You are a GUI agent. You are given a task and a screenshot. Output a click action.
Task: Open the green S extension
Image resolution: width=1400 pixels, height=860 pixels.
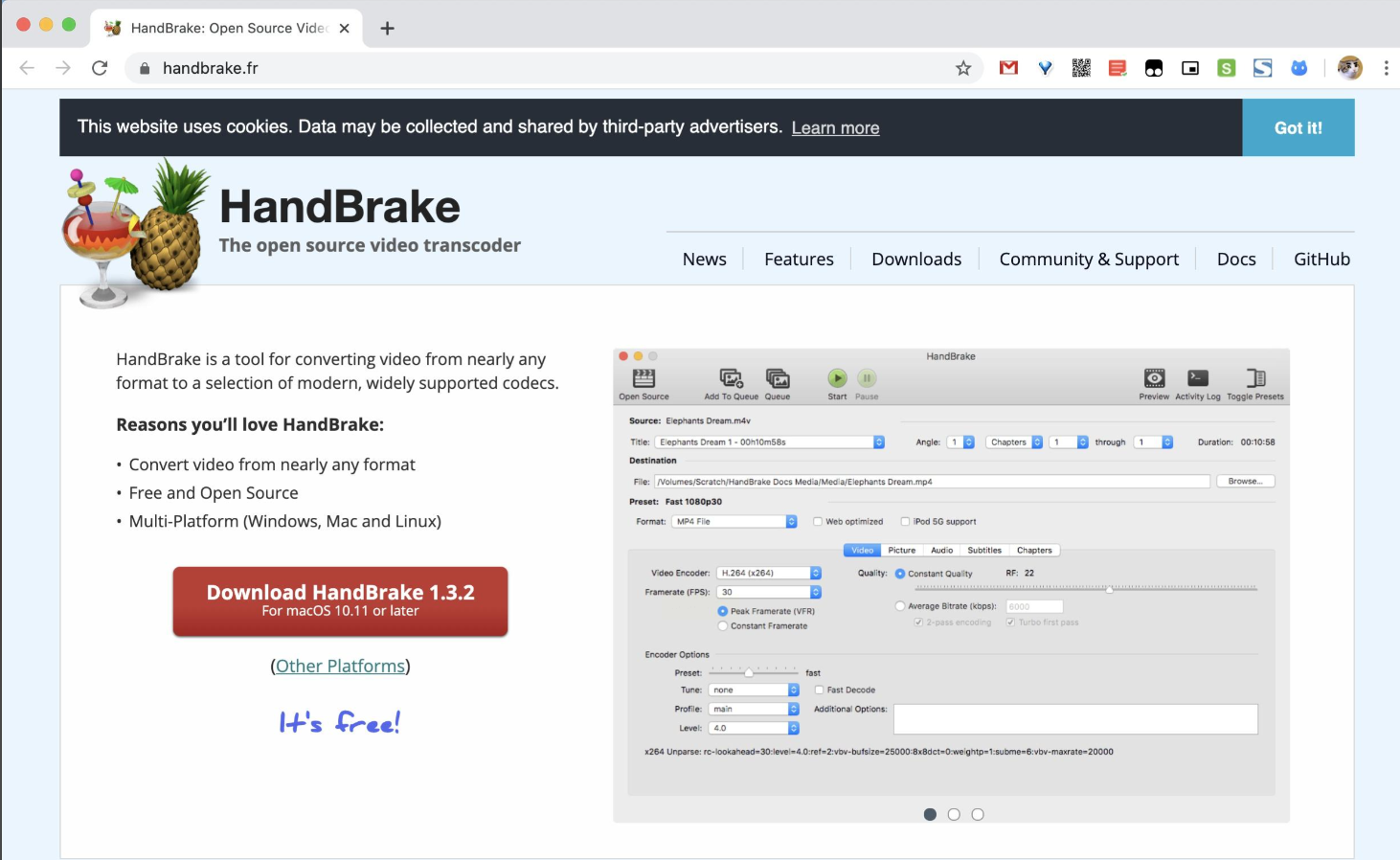[x=1227, y=68]
